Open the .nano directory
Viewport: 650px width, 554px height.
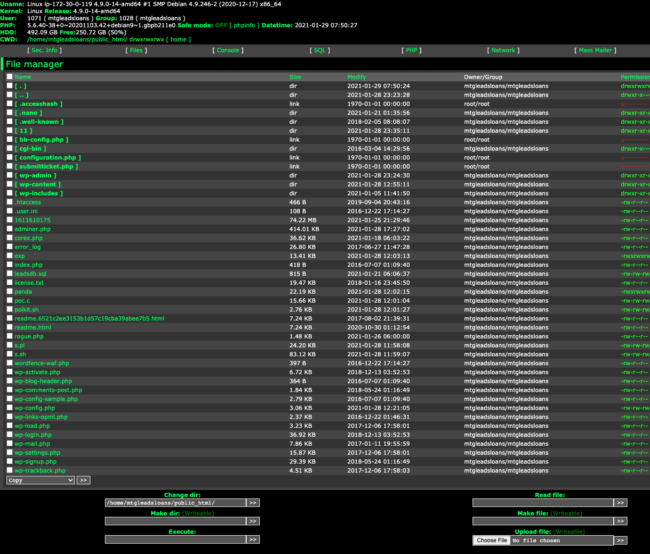[28, 113]
